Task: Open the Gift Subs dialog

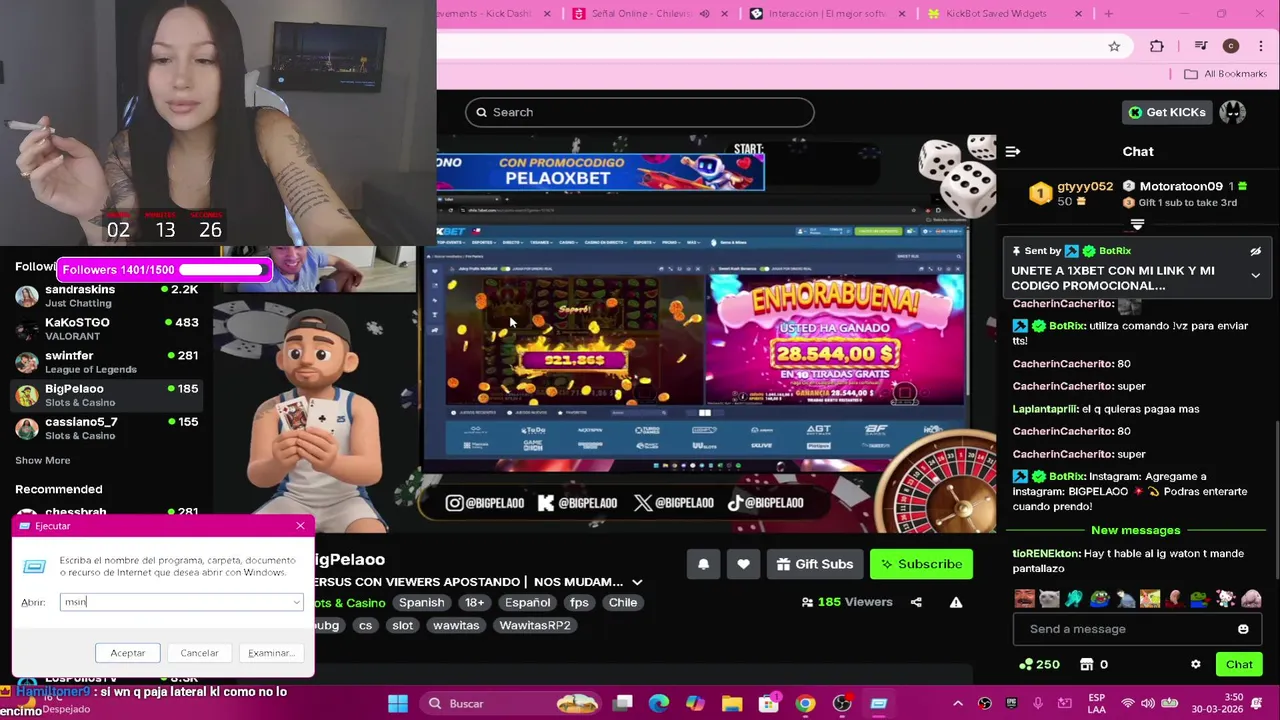Action: [814, 564]
